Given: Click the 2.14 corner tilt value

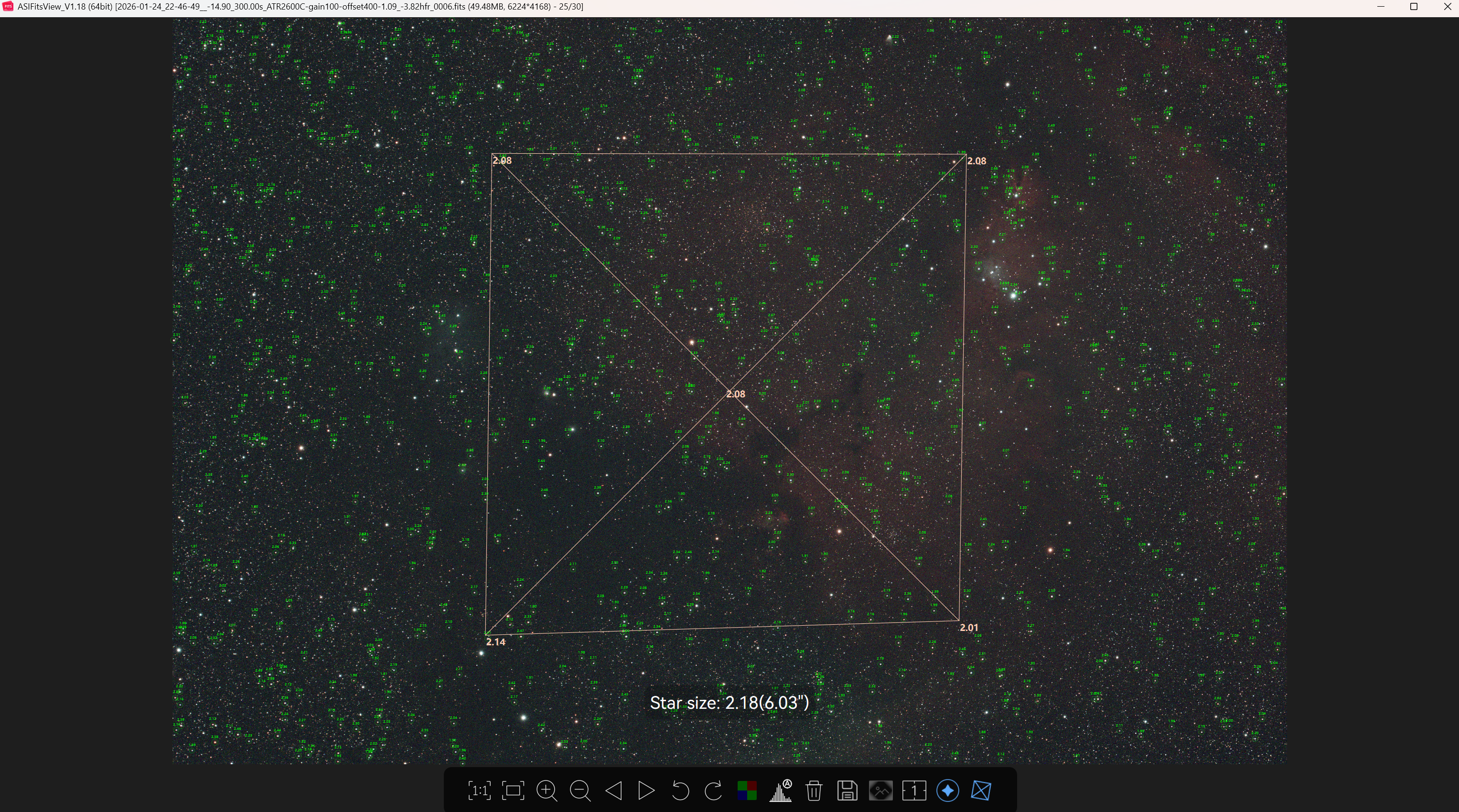Looking at the screenshot, I should [x=495, y=641].
